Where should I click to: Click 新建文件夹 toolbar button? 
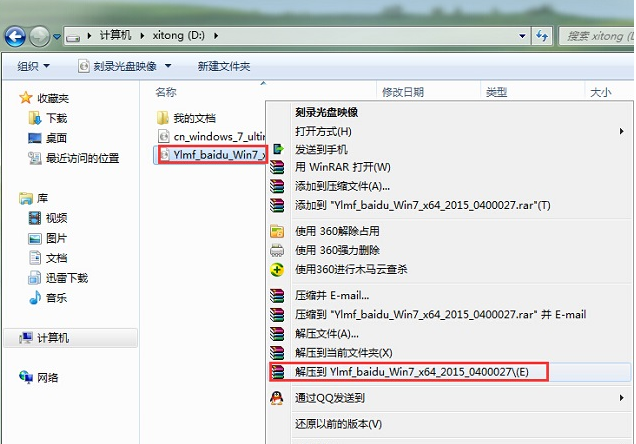pos(224,66)
